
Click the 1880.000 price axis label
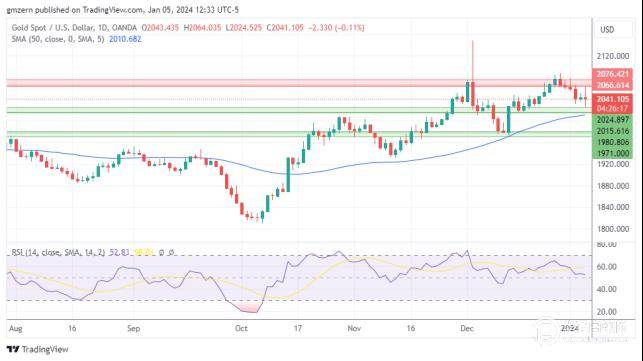tap(613, 186)
